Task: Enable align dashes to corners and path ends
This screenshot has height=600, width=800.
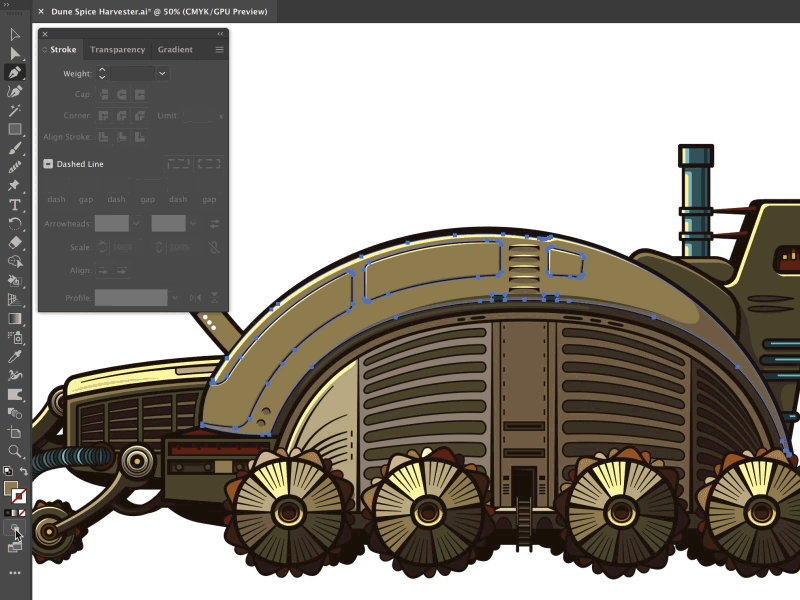Action: click(x=209, y=164)
